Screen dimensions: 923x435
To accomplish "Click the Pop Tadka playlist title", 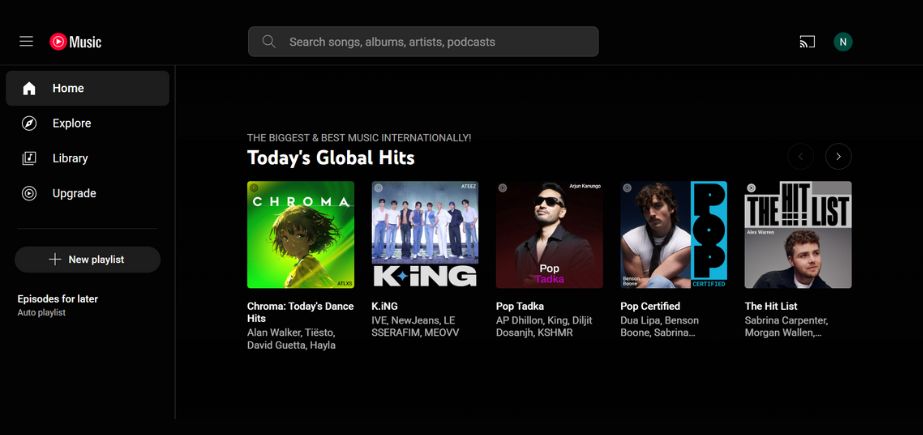I will click(x=520, y=306).
